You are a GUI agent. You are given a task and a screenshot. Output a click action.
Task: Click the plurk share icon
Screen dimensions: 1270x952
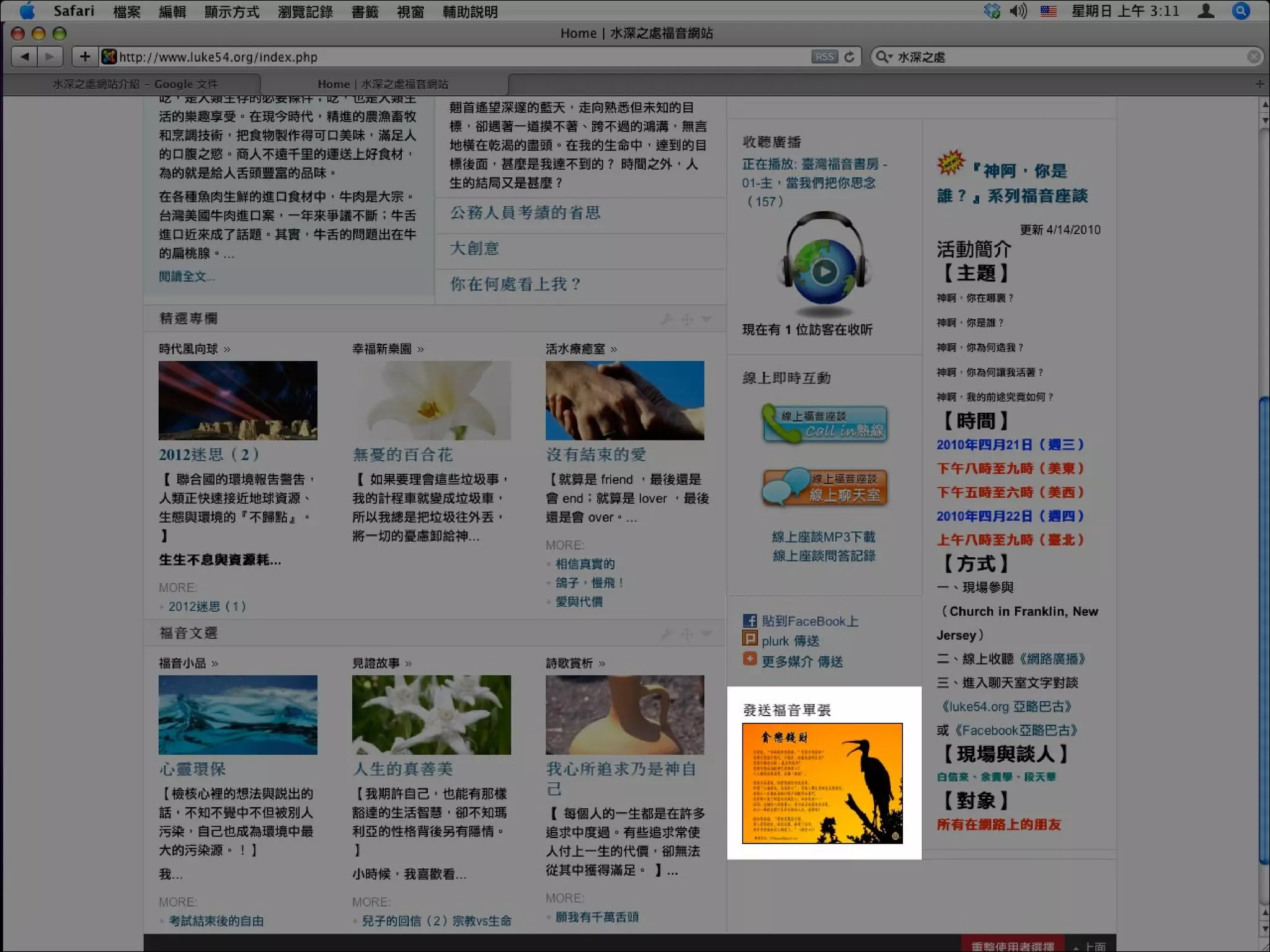pyautogui.click(x=750, y=639)
